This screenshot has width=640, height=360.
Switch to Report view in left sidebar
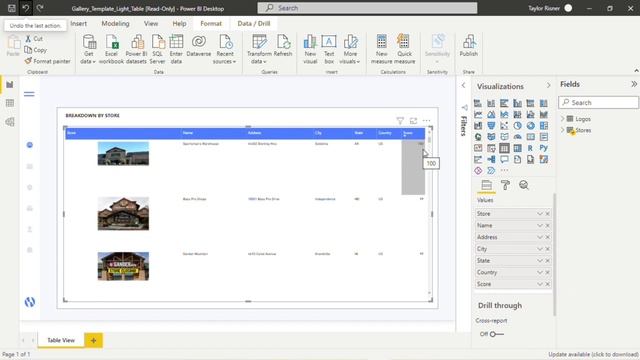[x=10, y=84]
